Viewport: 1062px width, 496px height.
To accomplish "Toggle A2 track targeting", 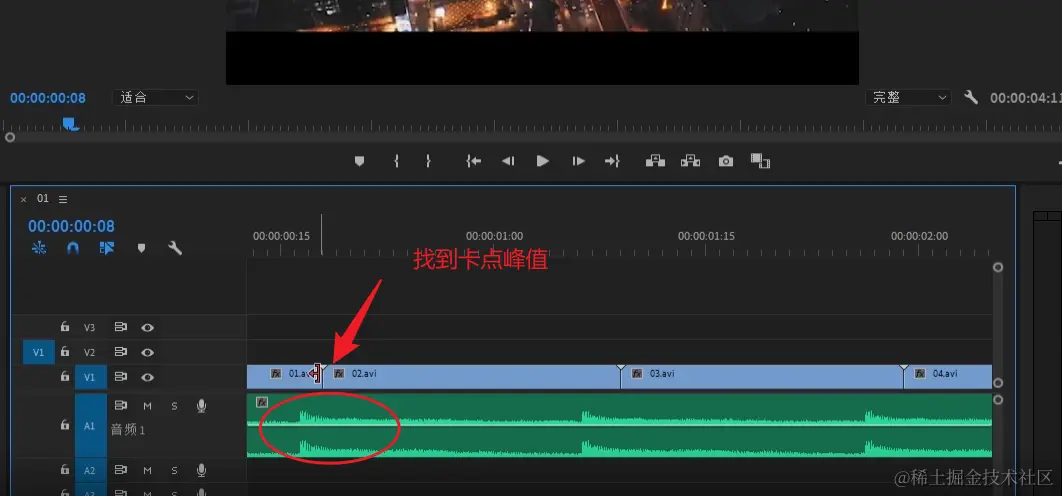I will tap(91, 470).
